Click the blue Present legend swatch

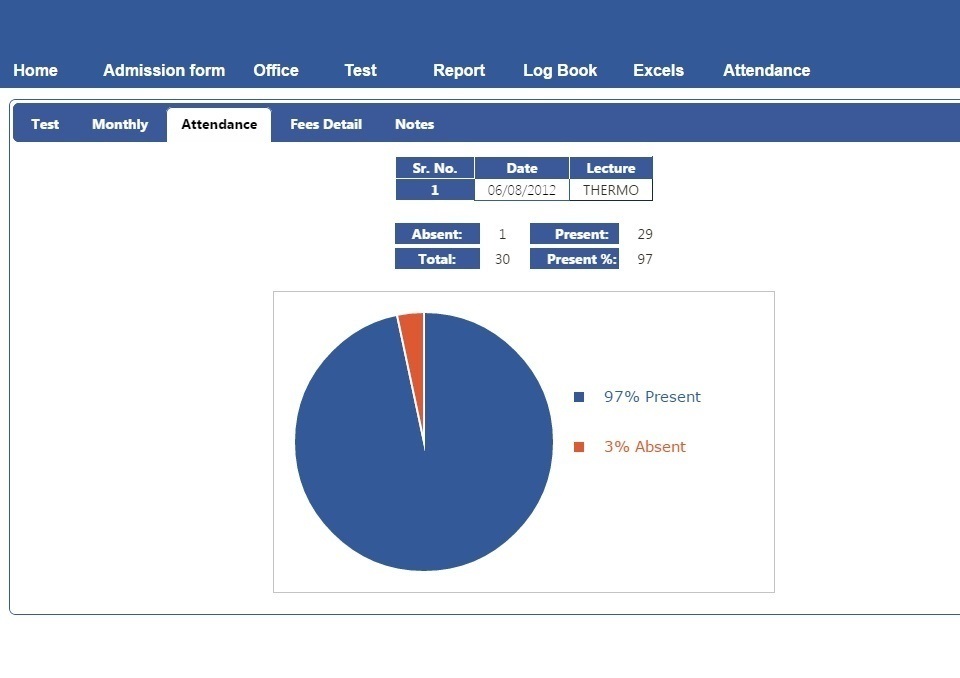[579, 397]
